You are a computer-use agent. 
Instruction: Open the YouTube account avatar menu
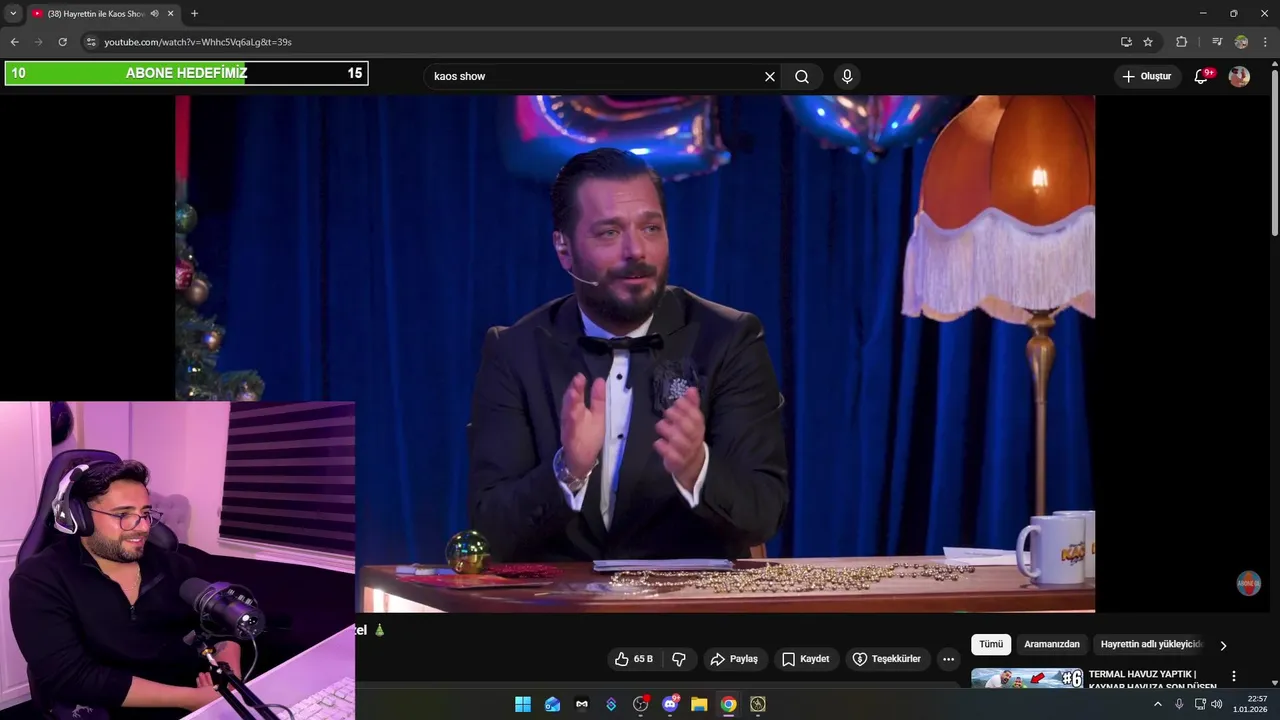click(1239, 76)
